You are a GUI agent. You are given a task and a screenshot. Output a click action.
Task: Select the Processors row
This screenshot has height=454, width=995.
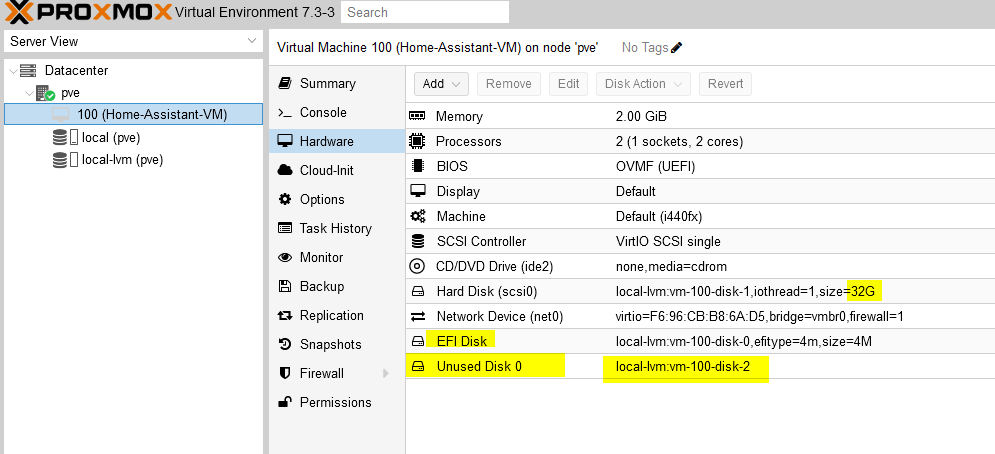coord(700,142)
